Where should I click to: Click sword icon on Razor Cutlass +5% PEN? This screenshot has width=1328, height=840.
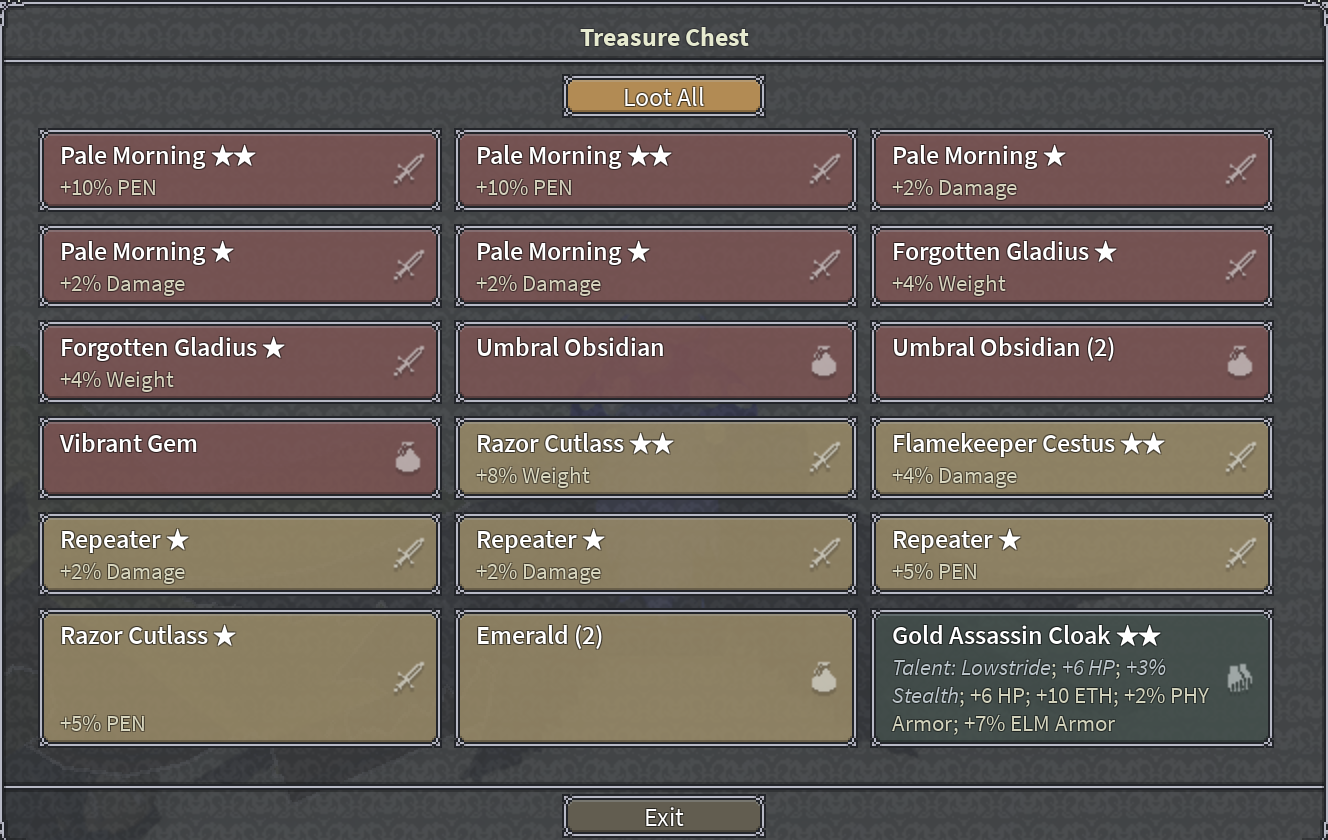pyautogui.click(x=408, y=679)
